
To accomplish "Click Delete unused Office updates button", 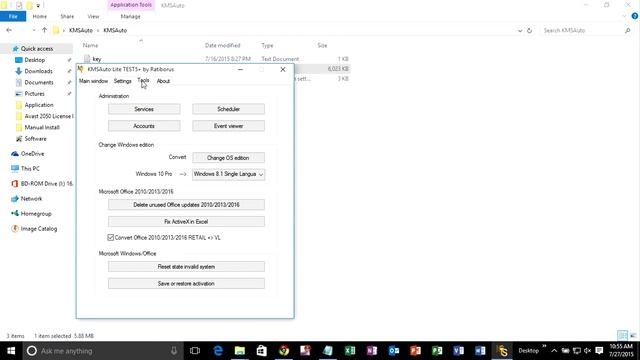I will tap(186, 204).
